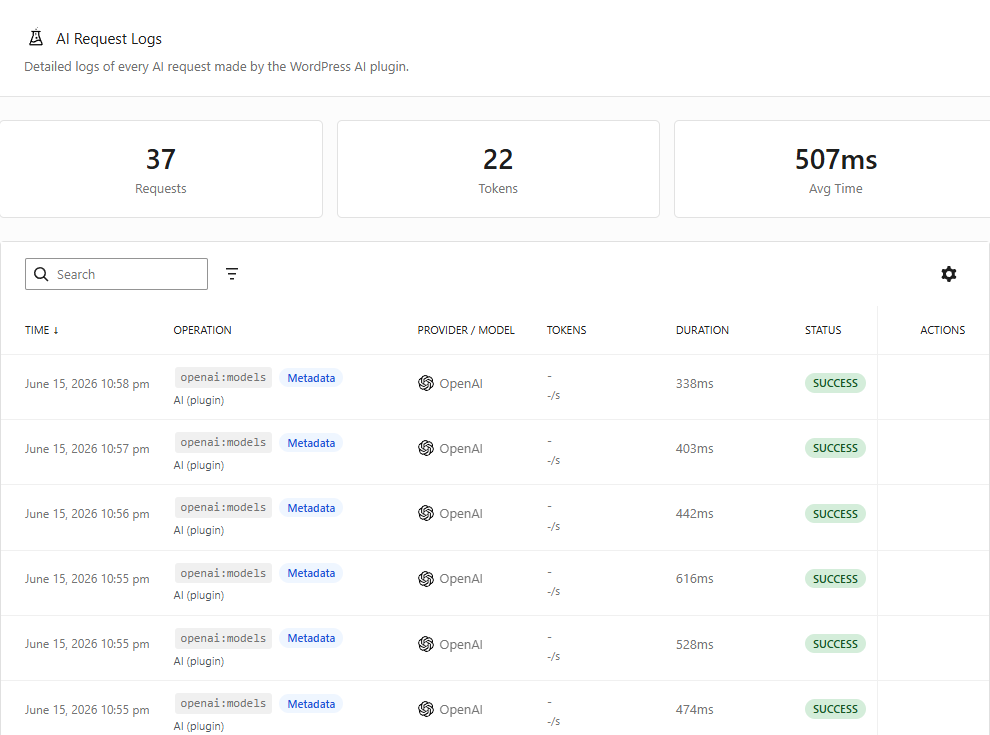Click openai:models code in the 528ms row

[x=224, y=638]
